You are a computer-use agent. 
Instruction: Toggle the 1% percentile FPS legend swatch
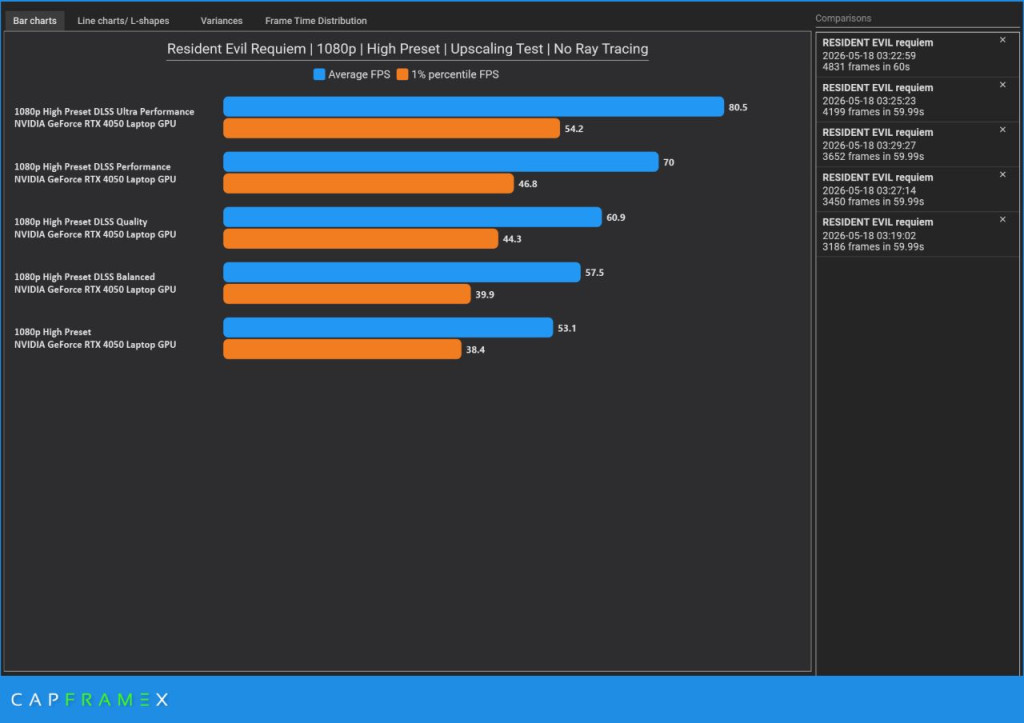402,74
